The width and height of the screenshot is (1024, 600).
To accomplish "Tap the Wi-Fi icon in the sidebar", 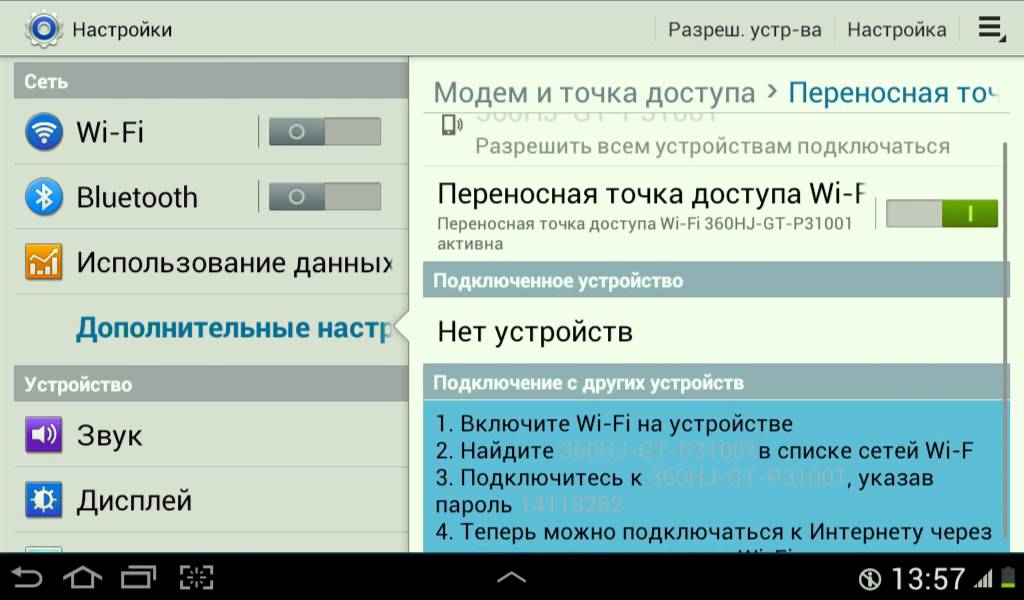I will [44, 132].
